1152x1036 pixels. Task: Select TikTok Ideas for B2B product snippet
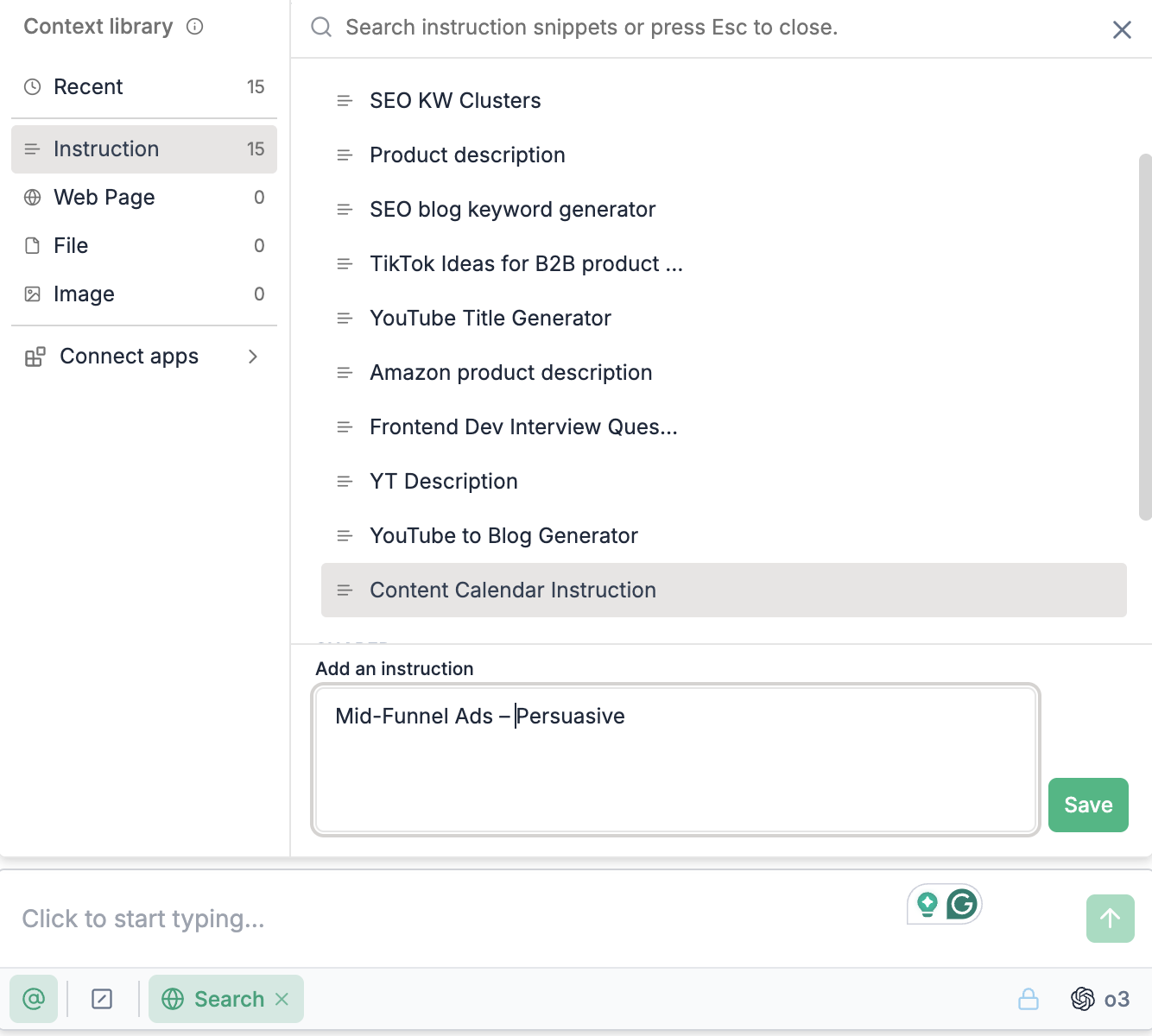click(724, 264)
